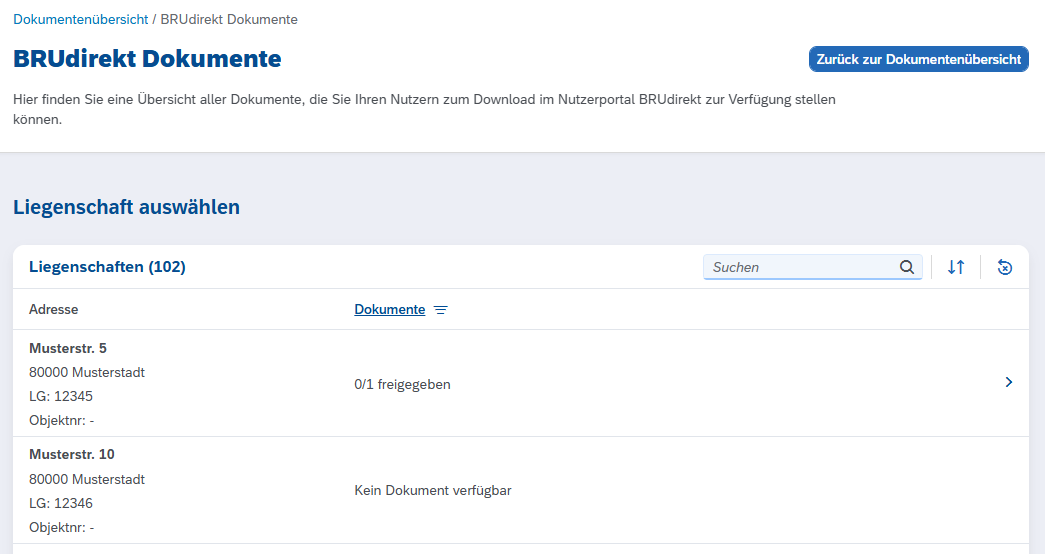Image resolution: width=1045 pixels, height=554 pixels.
Task: Click the 0/1 freigegeben status
Action: (x=402, y=384)
